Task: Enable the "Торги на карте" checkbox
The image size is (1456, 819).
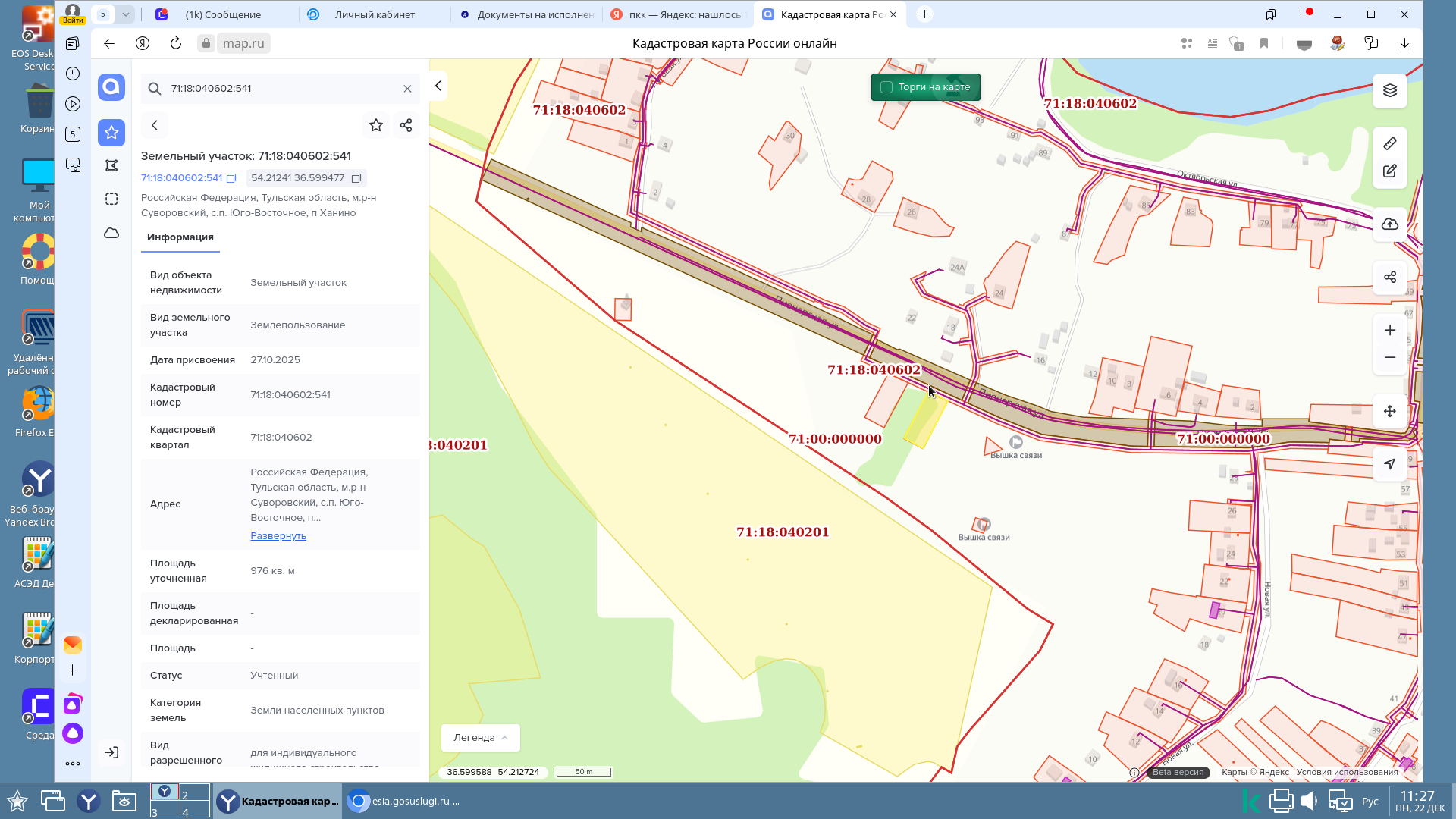Action: 886,87
